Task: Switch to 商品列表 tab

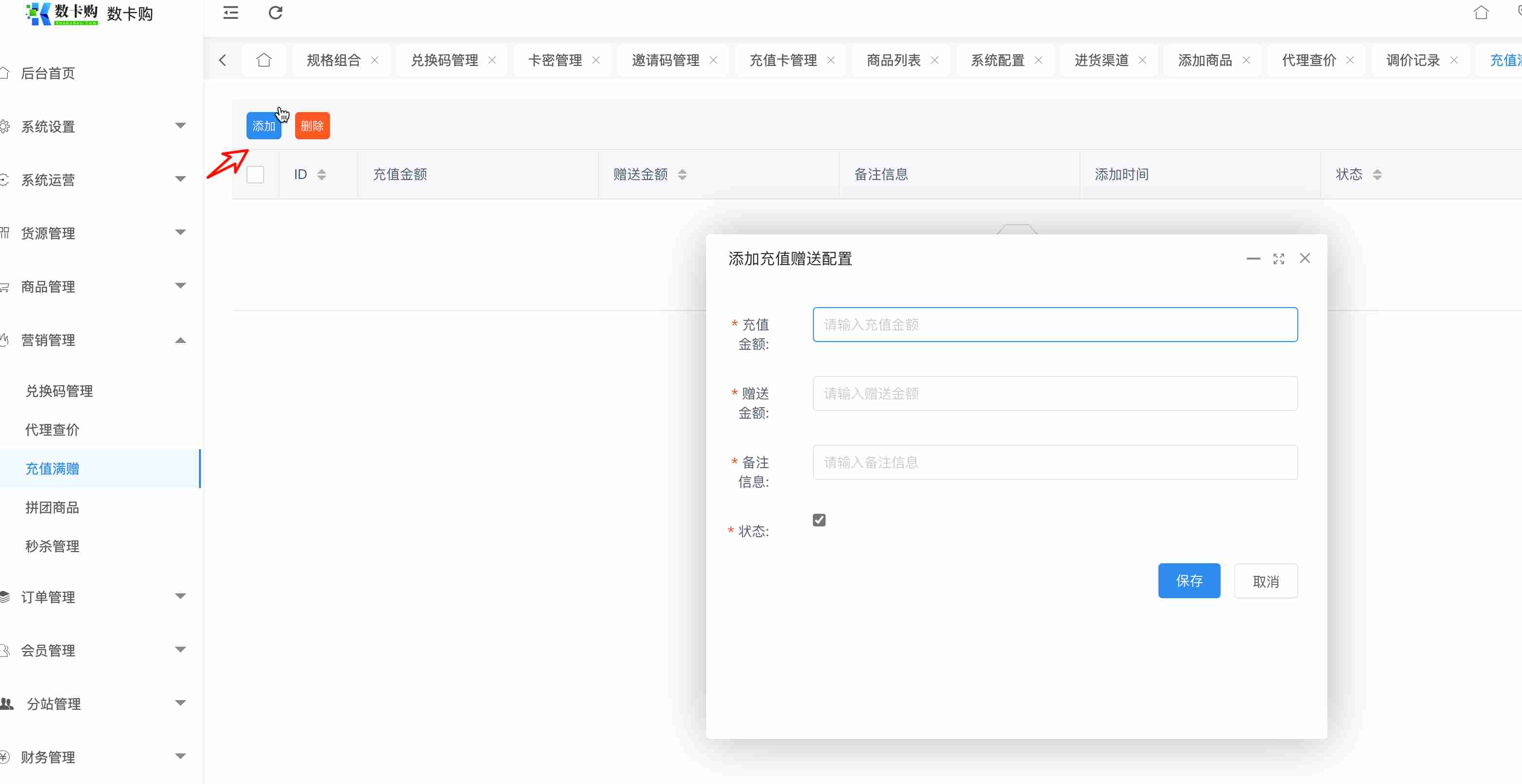Action: point(893,60)
